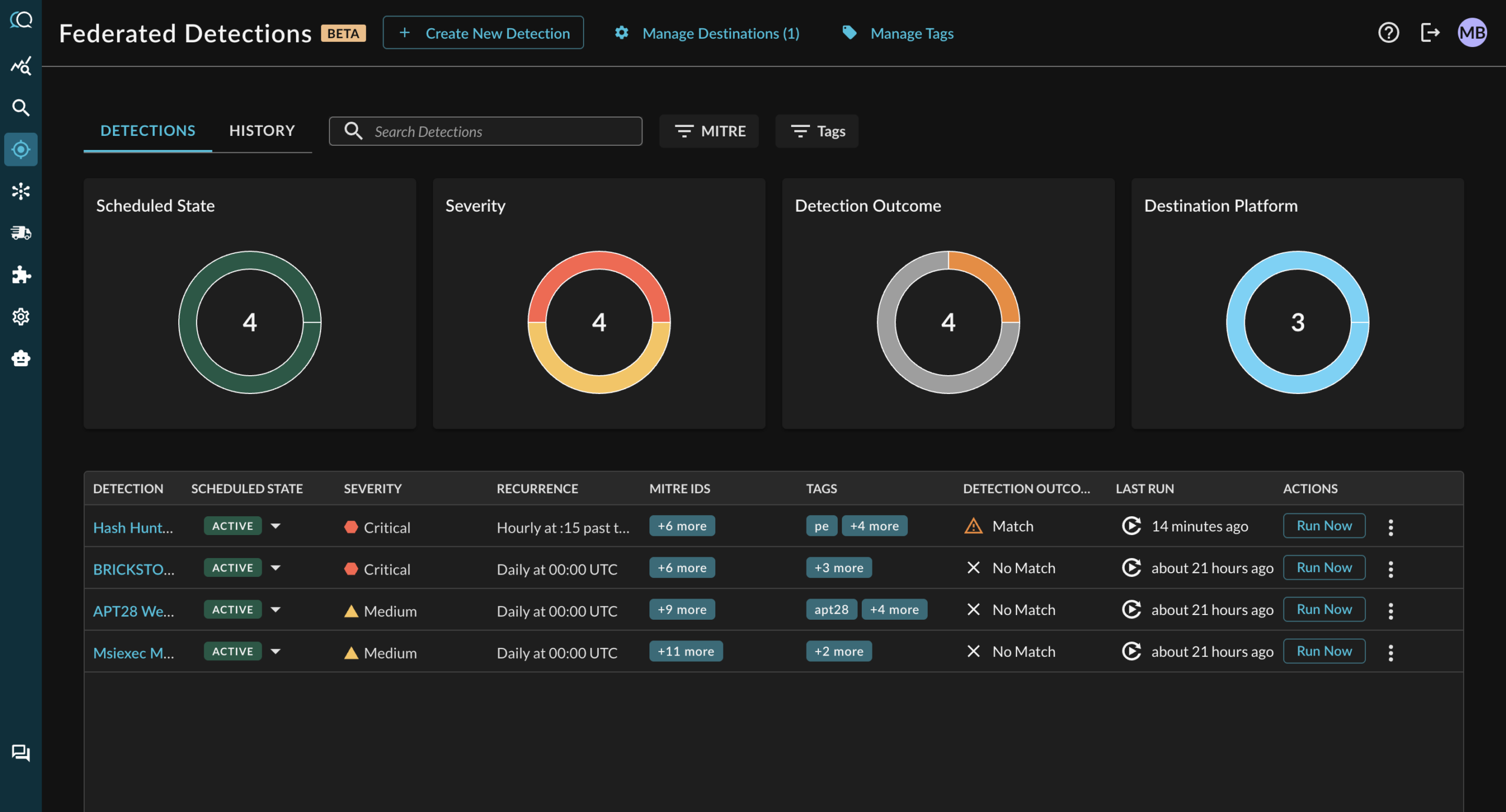Click the hub network icon in the sidebar
This screenshot has height=812, width=1506.
click(x=21, y=191)
